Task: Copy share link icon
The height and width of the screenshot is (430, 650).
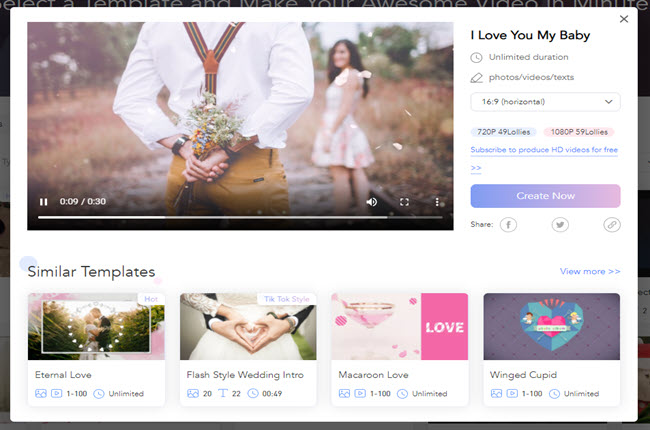Action: click(612, 225)
